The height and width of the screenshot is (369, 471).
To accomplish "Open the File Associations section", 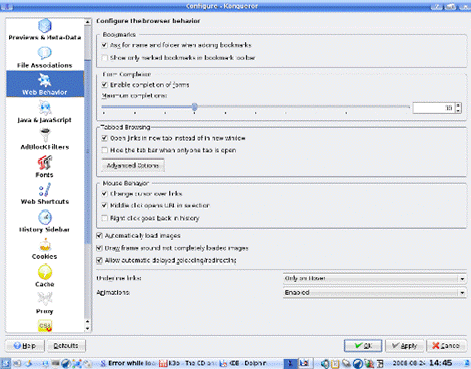I will [45, 58].
